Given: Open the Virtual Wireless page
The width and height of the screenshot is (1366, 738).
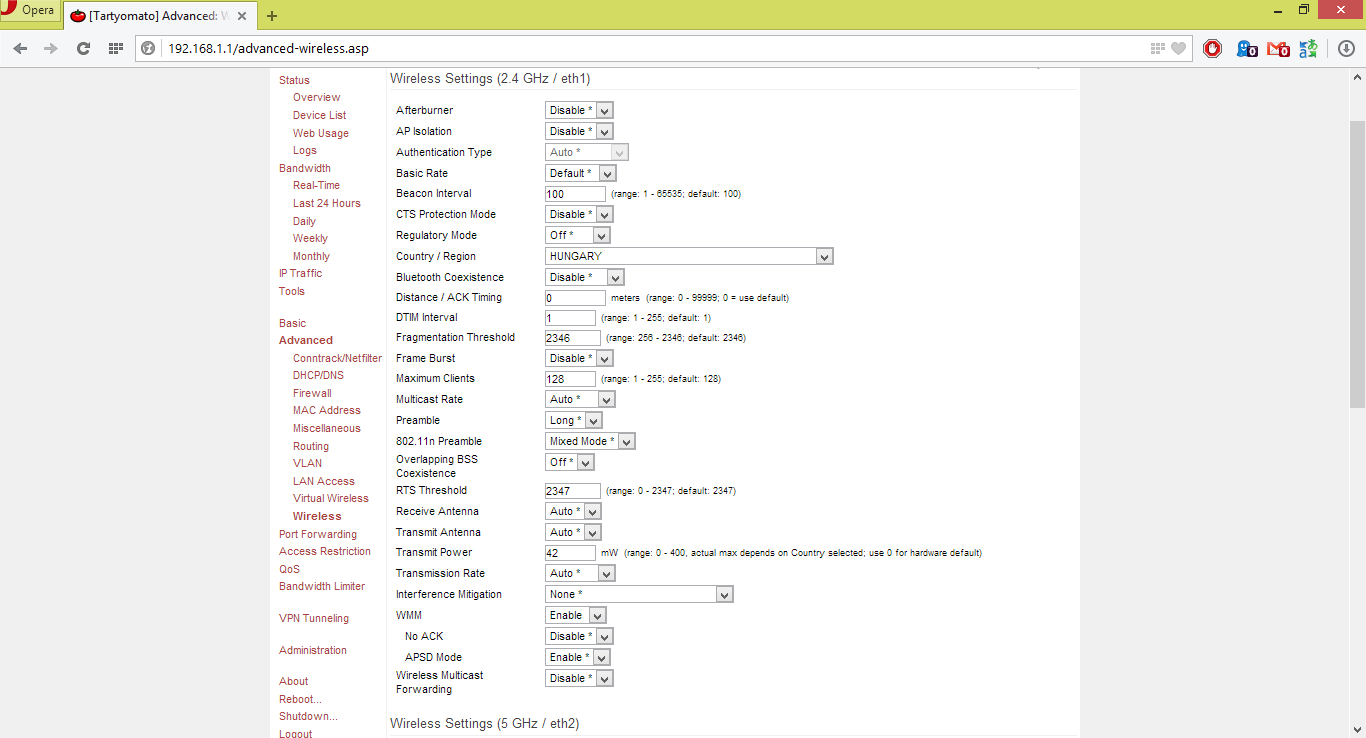Looking at the screenshot, I should pyautogui.click(x=331, y=498).
